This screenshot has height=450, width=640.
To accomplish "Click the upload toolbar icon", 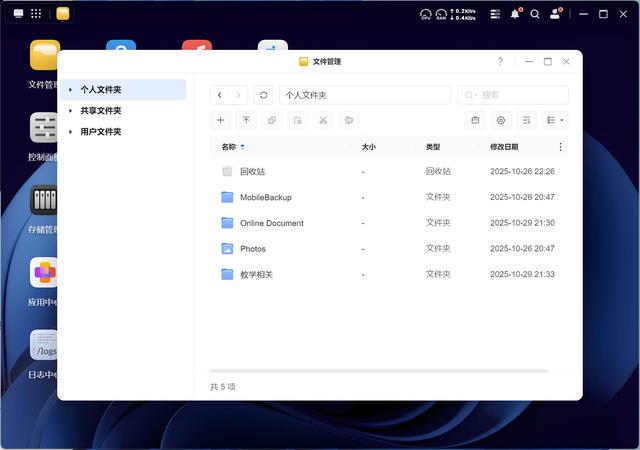I will [246, 120].
